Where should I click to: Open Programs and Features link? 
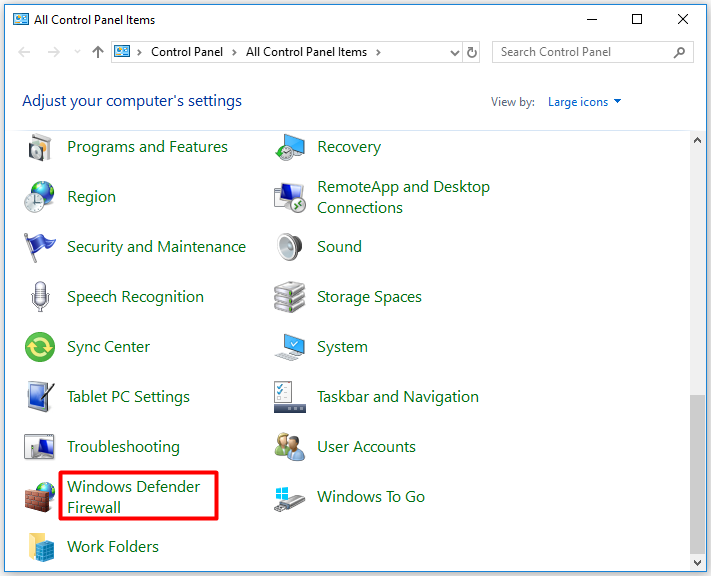[147, 147]
